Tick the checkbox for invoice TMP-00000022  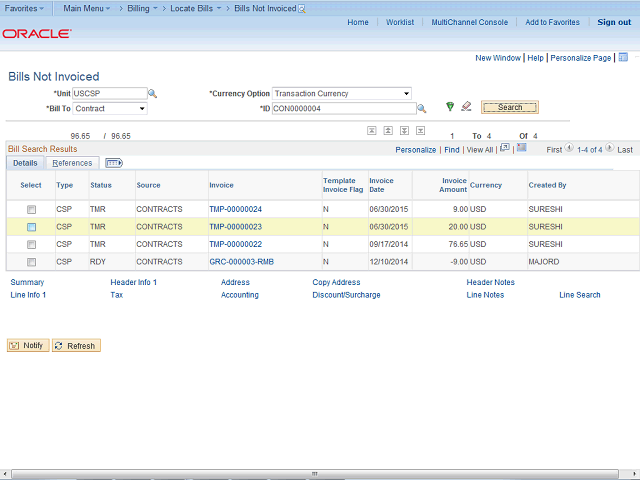[x=31, y=244]
